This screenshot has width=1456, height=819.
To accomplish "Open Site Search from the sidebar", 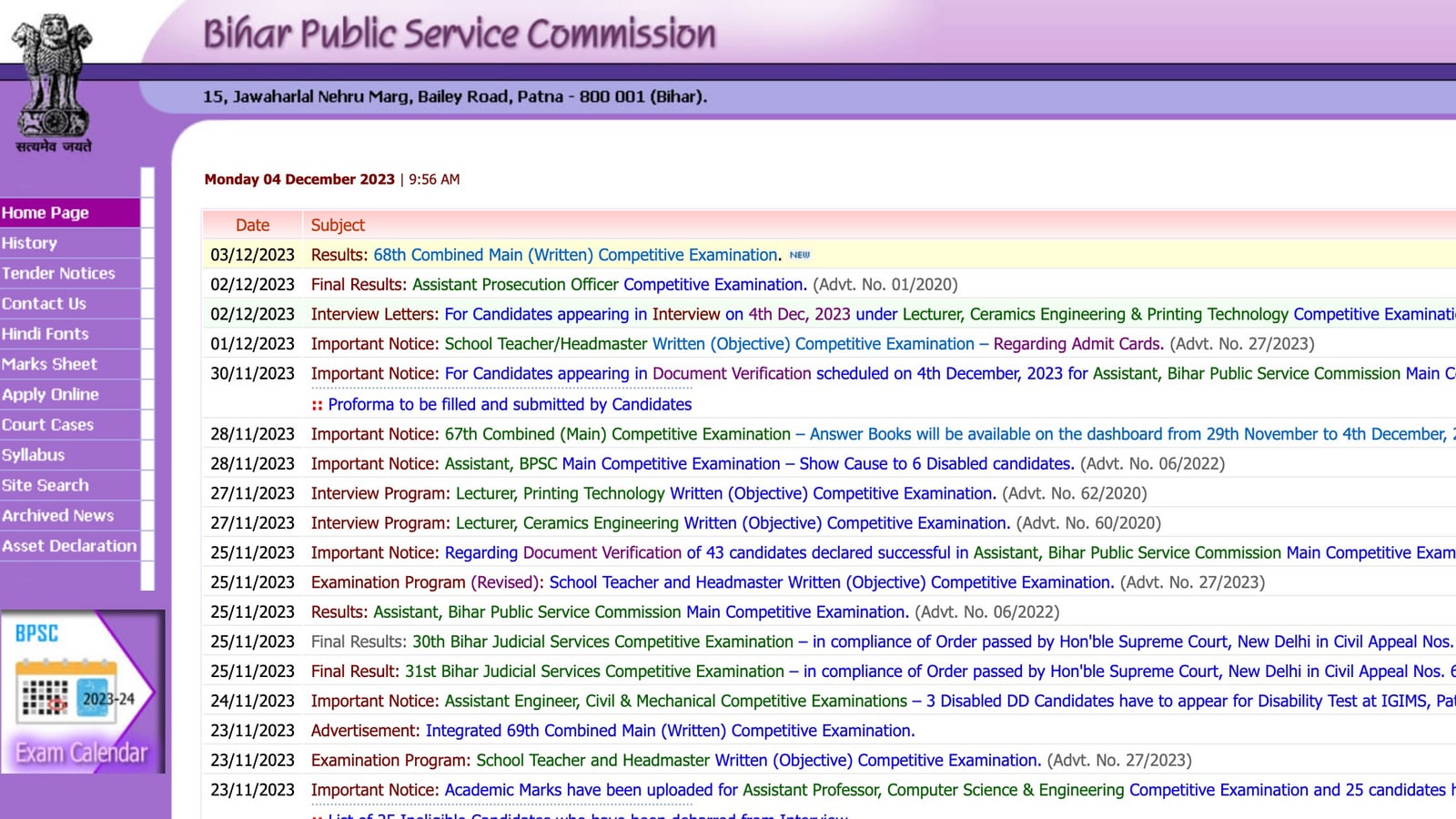I will (70, 485).
